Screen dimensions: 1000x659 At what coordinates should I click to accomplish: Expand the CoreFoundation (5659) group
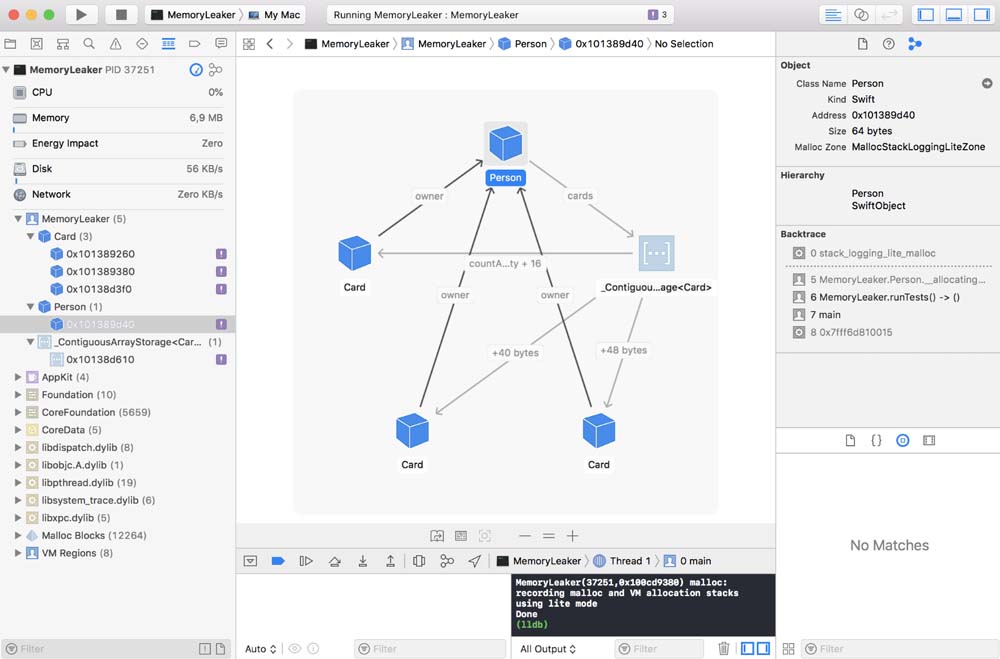18,412
